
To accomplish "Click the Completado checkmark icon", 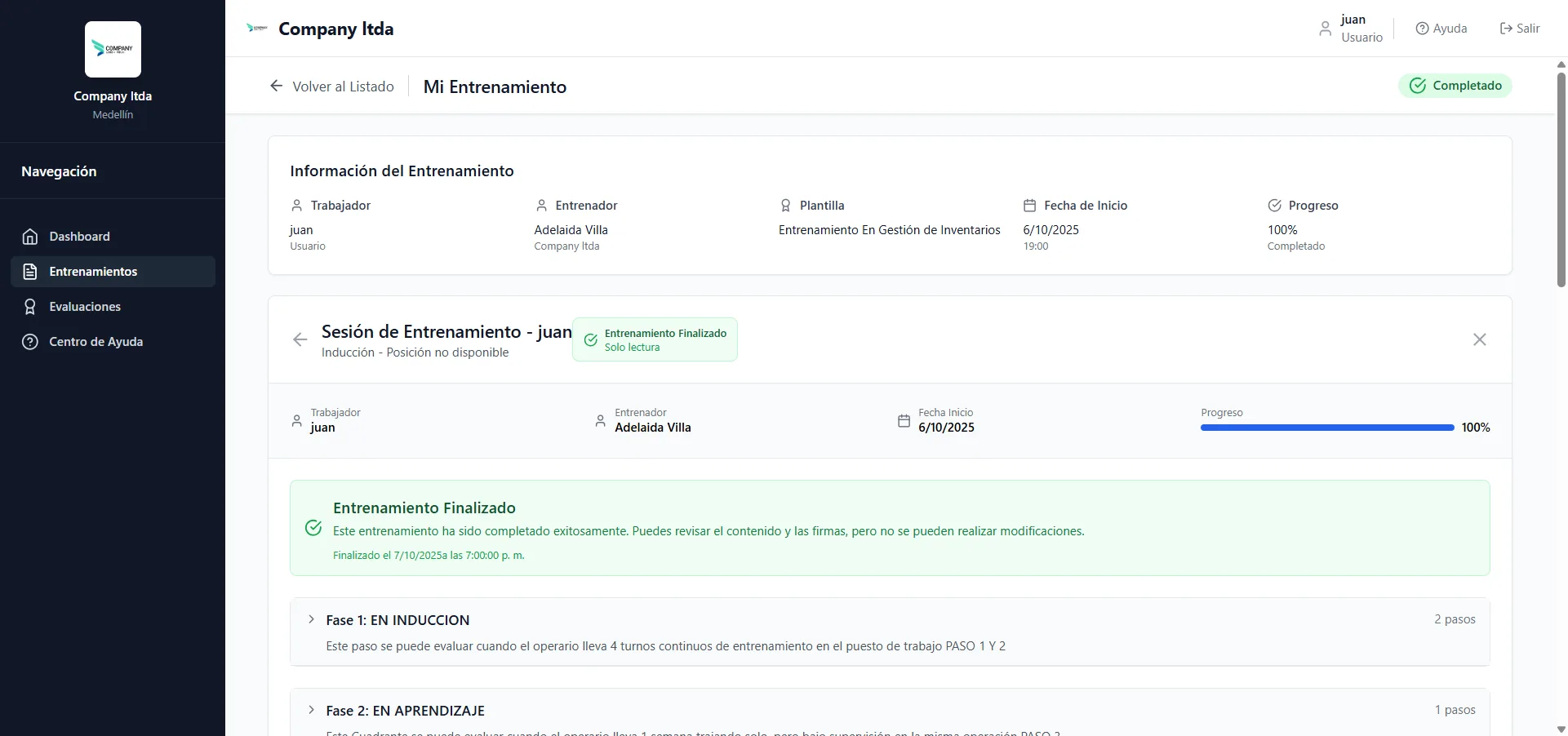I will click(1418, 86).
